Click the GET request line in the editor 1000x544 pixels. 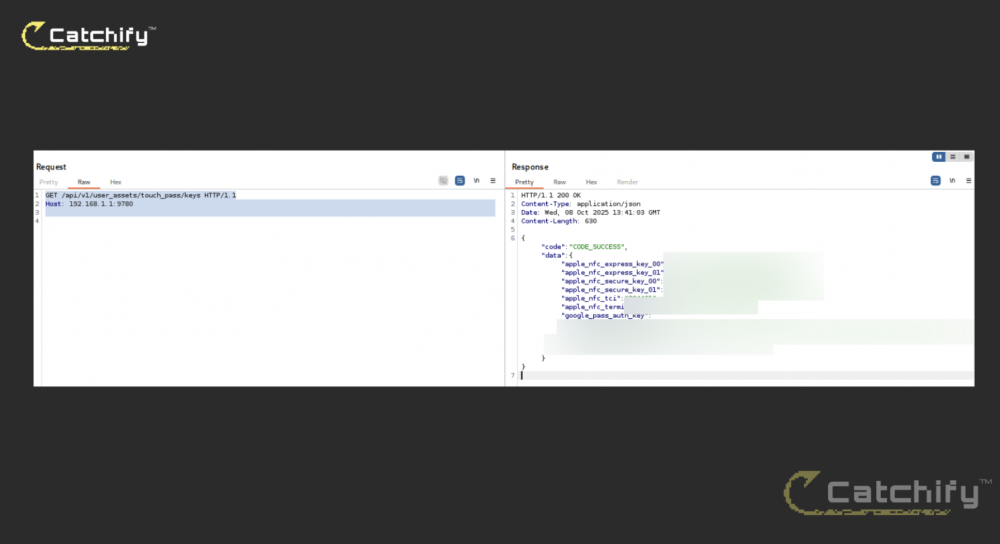pyautogui.click(x=140, y=195)
